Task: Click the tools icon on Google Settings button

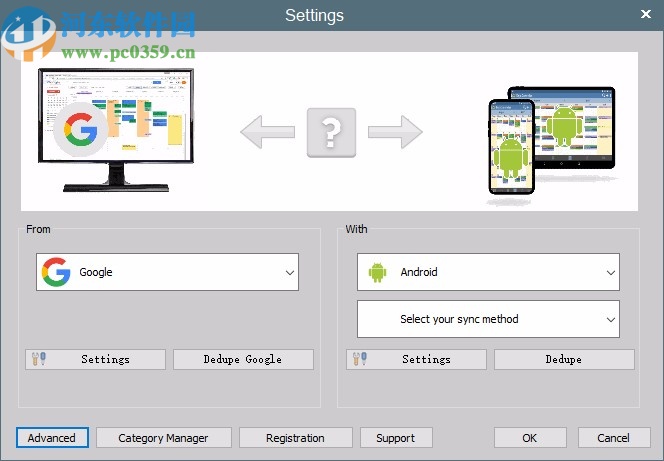Action: pos(39,359)
